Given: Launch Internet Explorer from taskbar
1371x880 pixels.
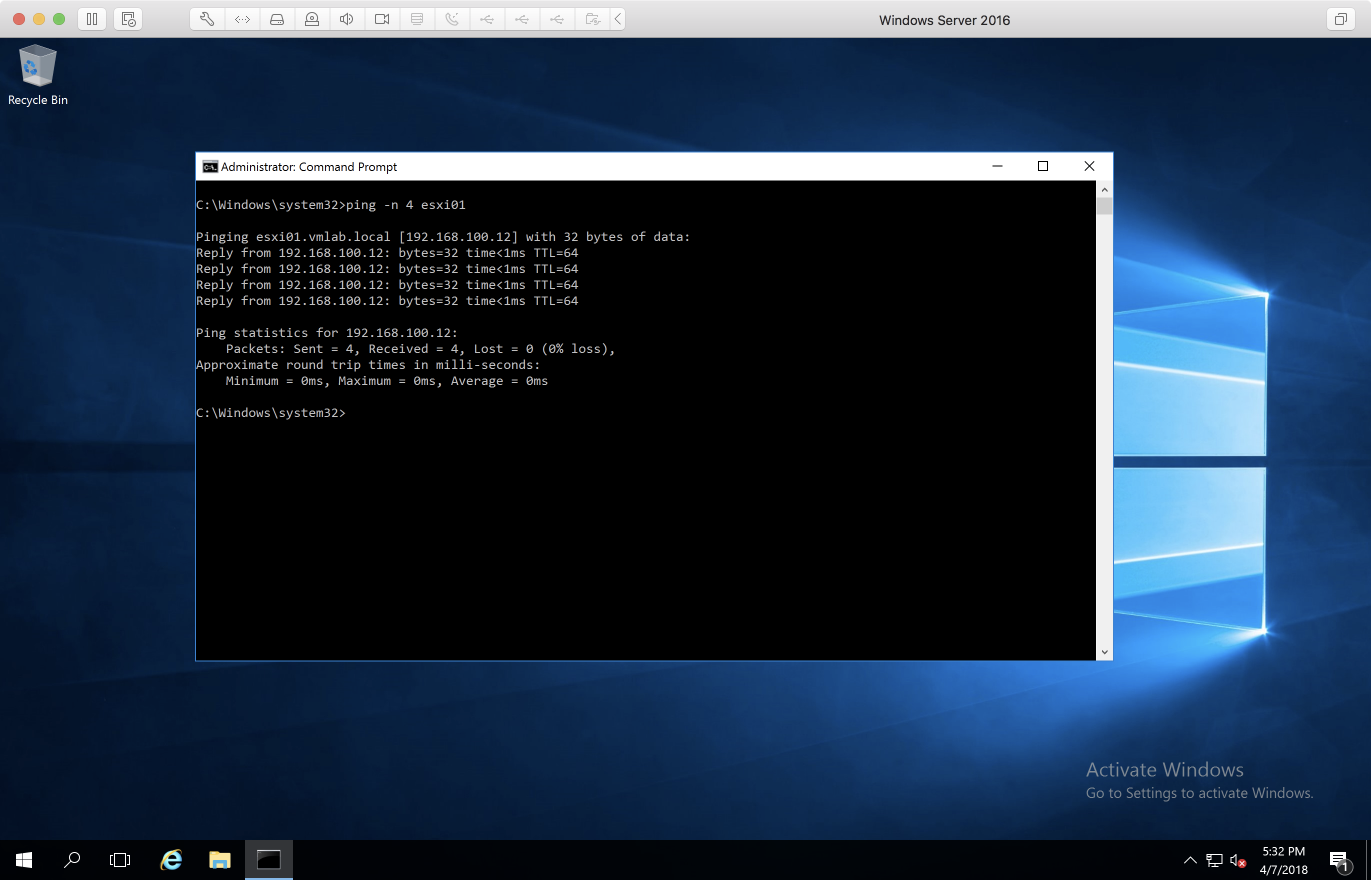Looking at the screenshot, I should [x=172, y=859].
